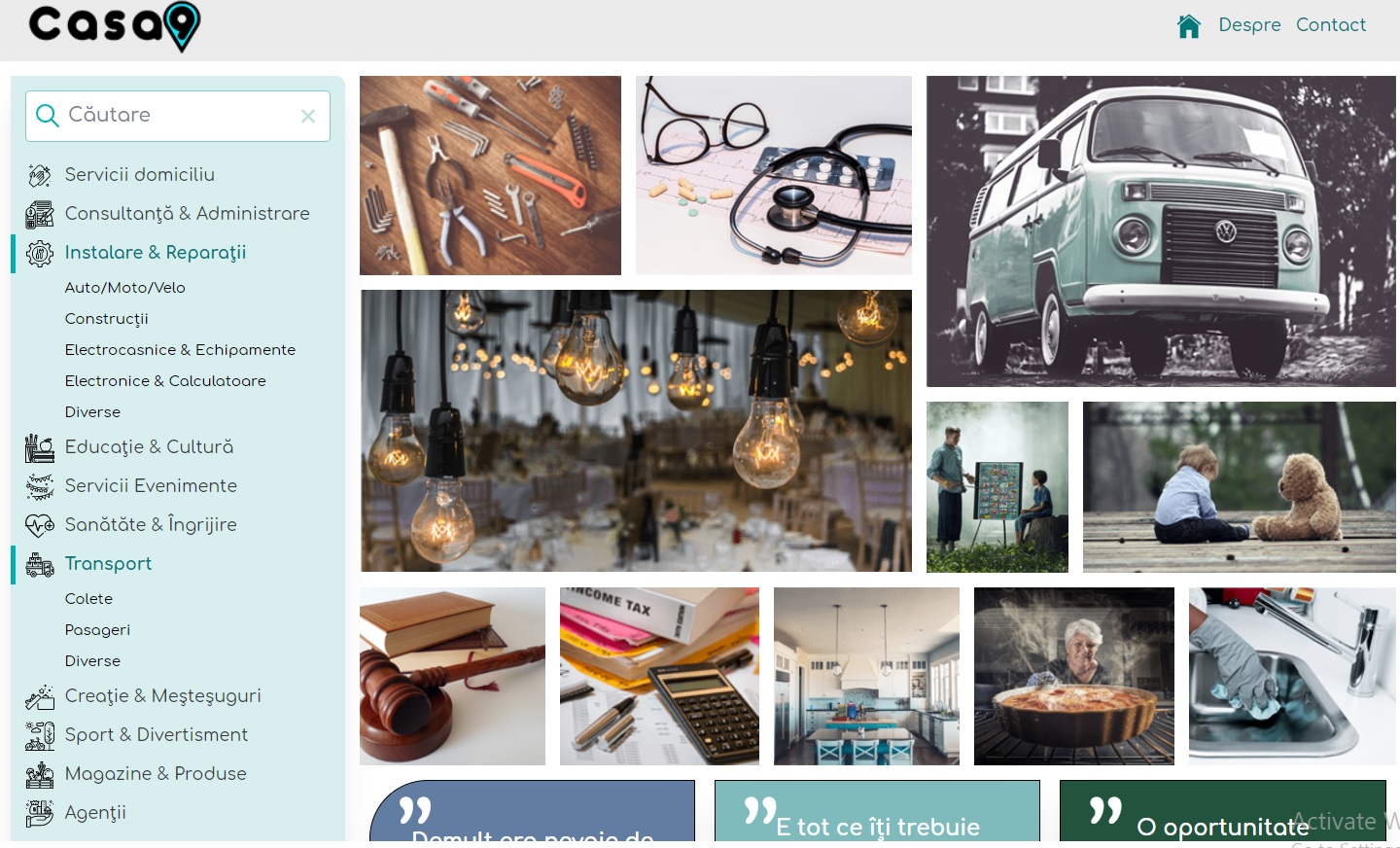Select the Colete subcategory under Transport
The width and height of the screenshot is (1400, 848).
[x=88, y=599]
